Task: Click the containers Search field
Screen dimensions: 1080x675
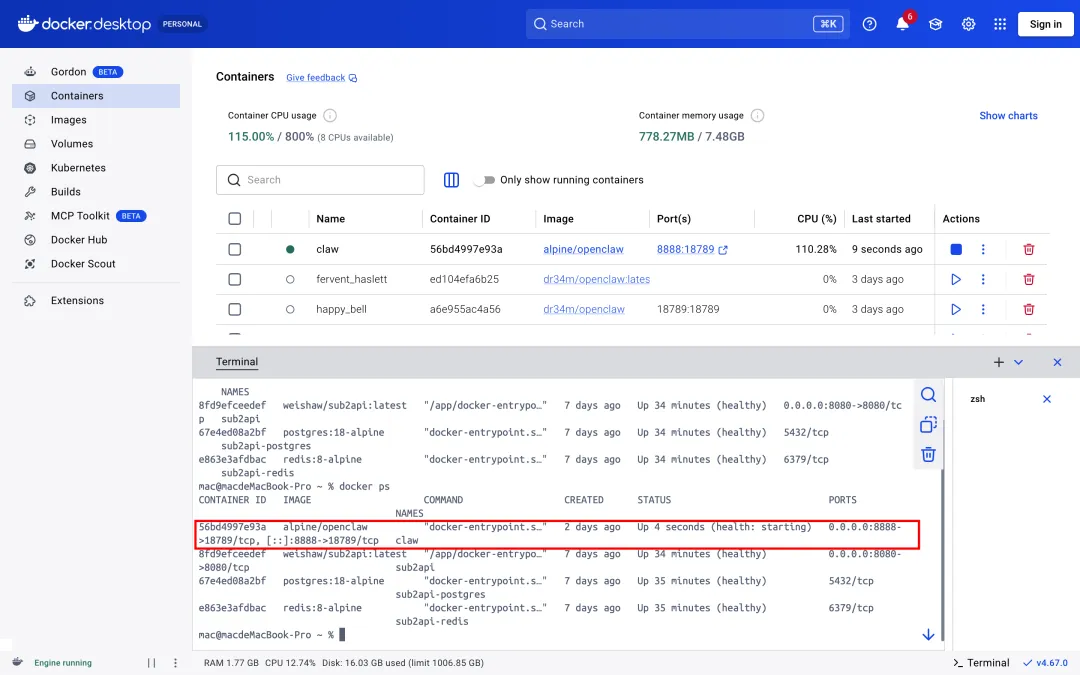Action: pos(320,180)
